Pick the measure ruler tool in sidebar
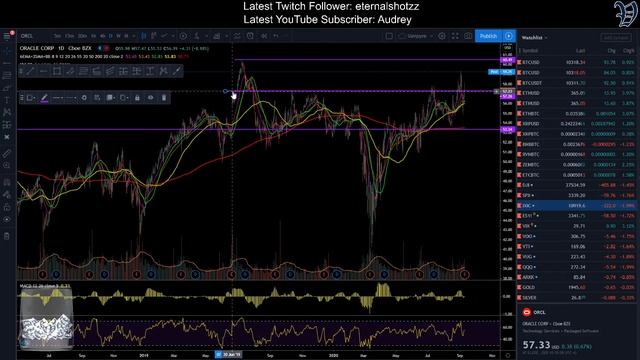 pos(7,153)
